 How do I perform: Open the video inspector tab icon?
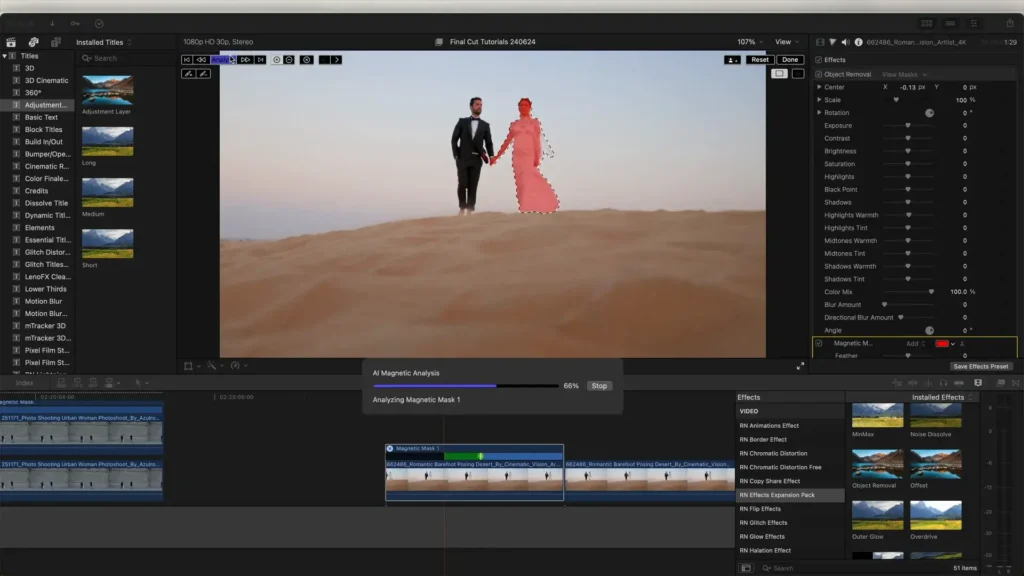(820, 42)
